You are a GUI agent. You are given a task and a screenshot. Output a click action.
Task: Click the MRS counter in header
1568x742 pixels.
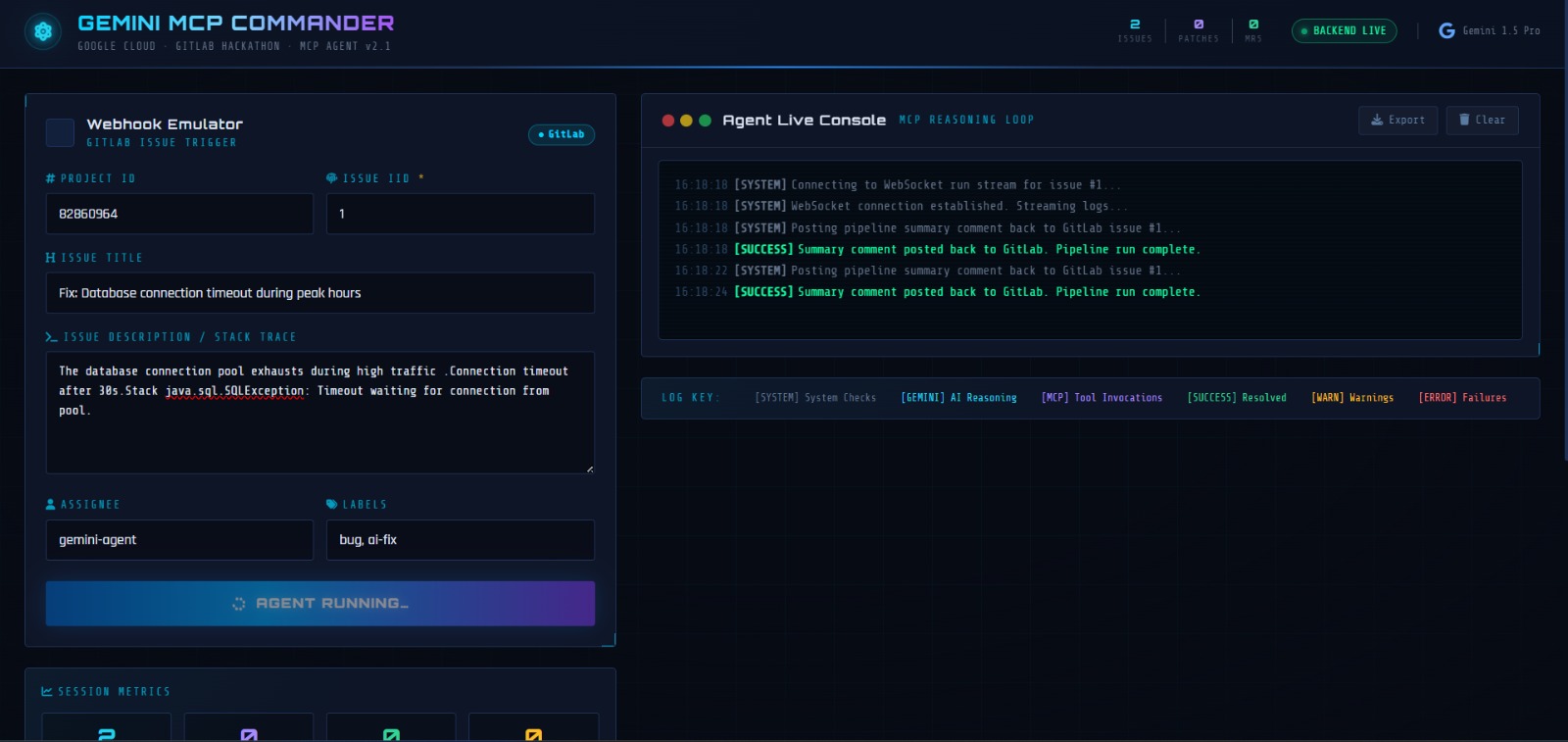tap(1253, 30)
